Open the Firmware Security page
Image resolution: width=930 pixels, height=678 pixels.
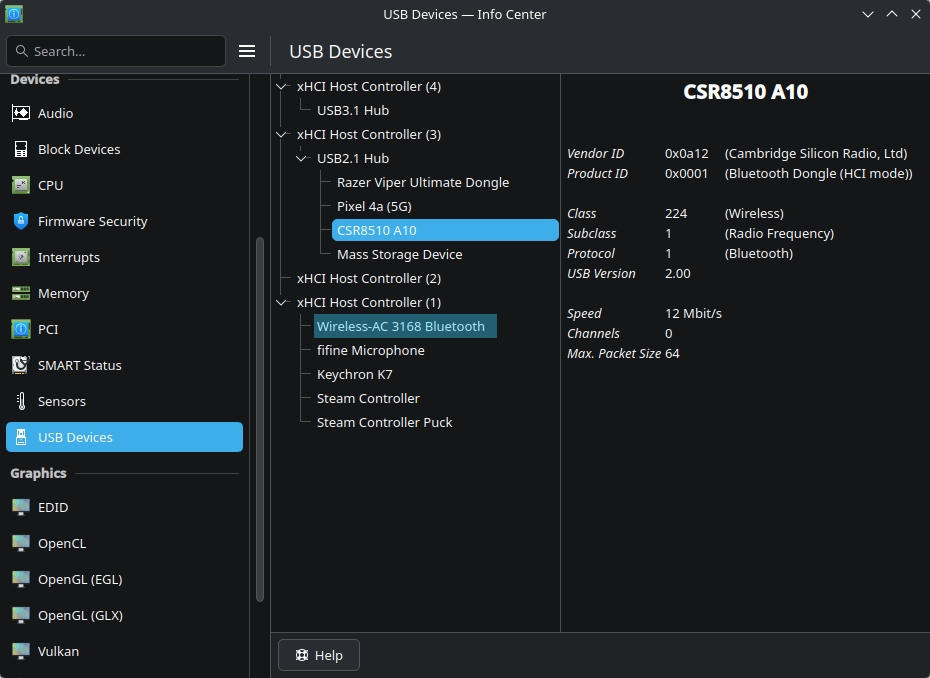(125, 221)
